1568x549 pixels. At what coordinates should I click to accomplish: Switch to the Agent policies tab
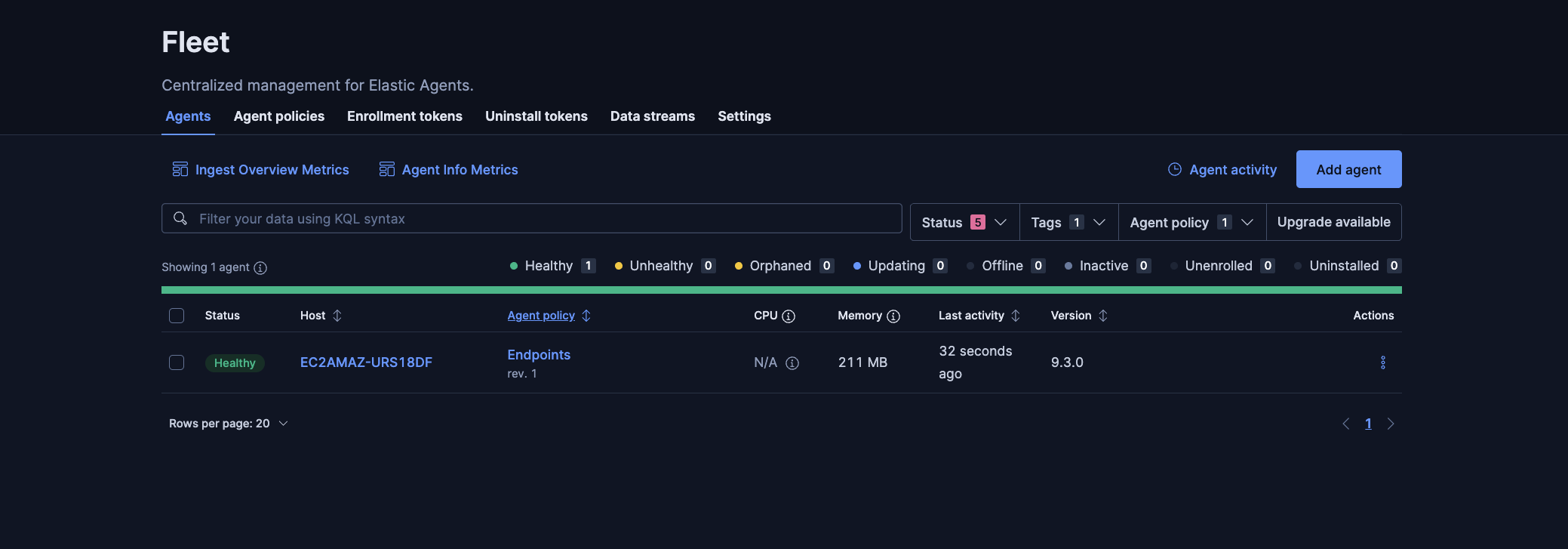point(278,116)
